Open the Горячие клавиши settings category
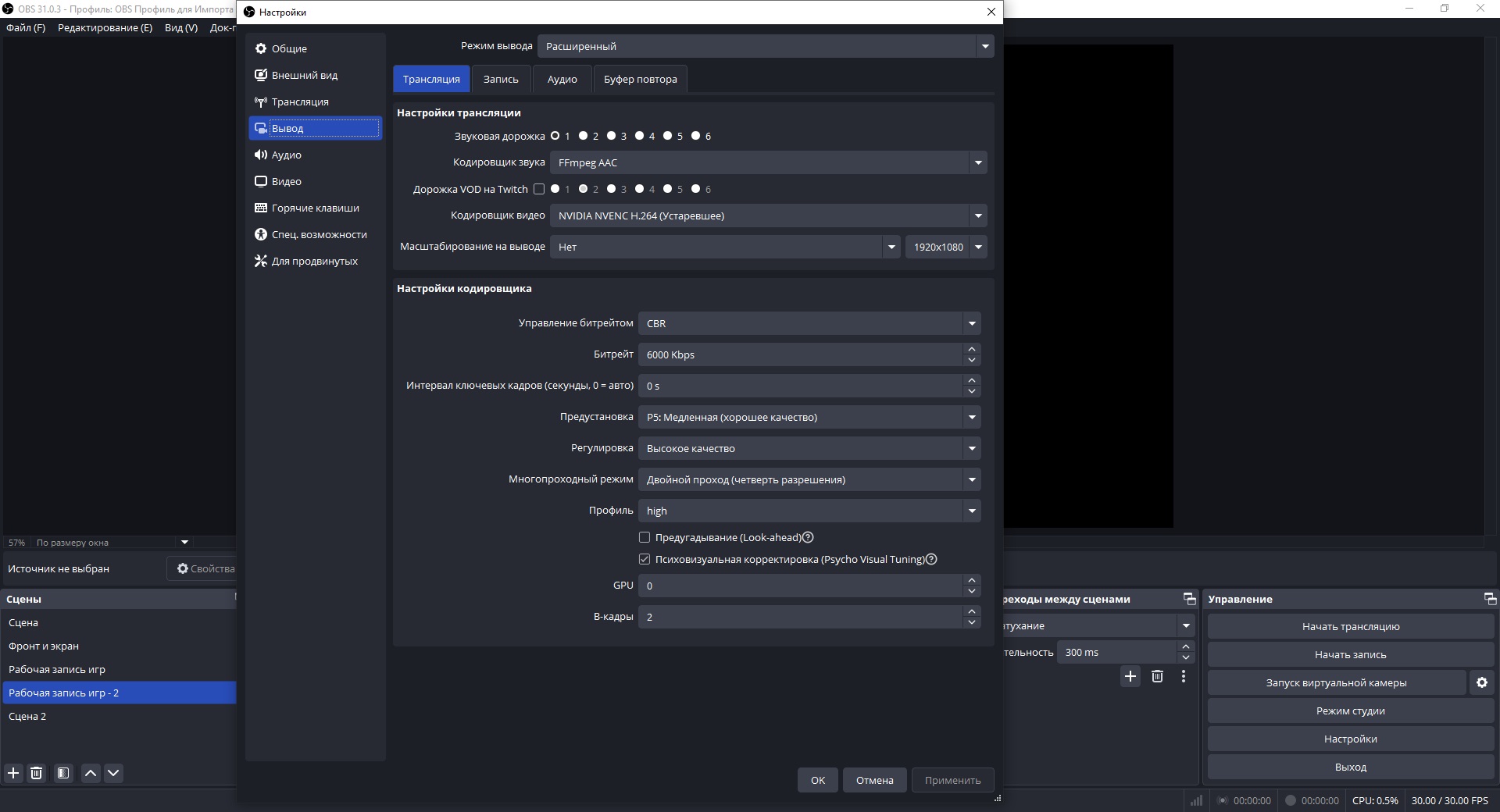 [x=315, y=208]
